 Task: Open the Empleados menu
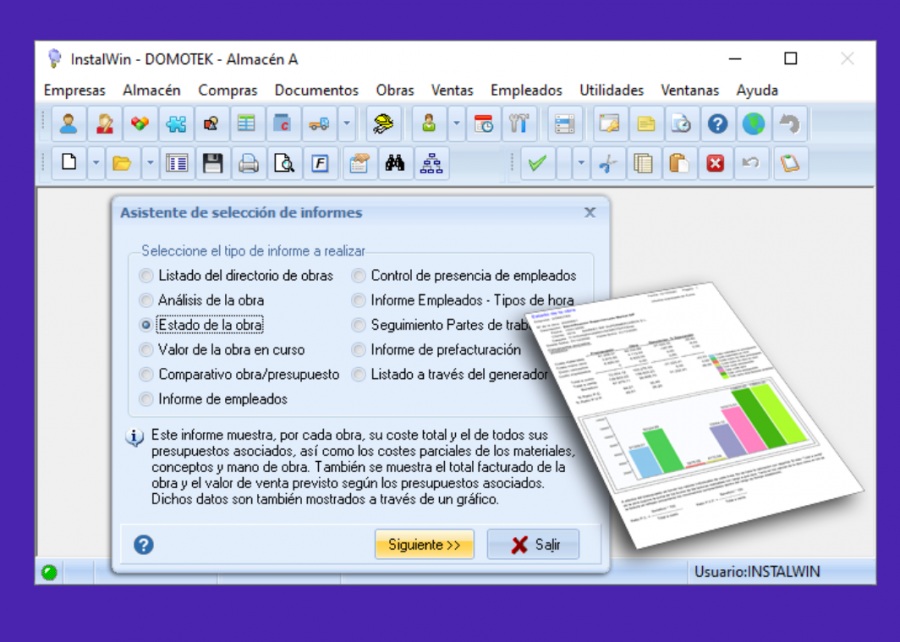(526, 91)
